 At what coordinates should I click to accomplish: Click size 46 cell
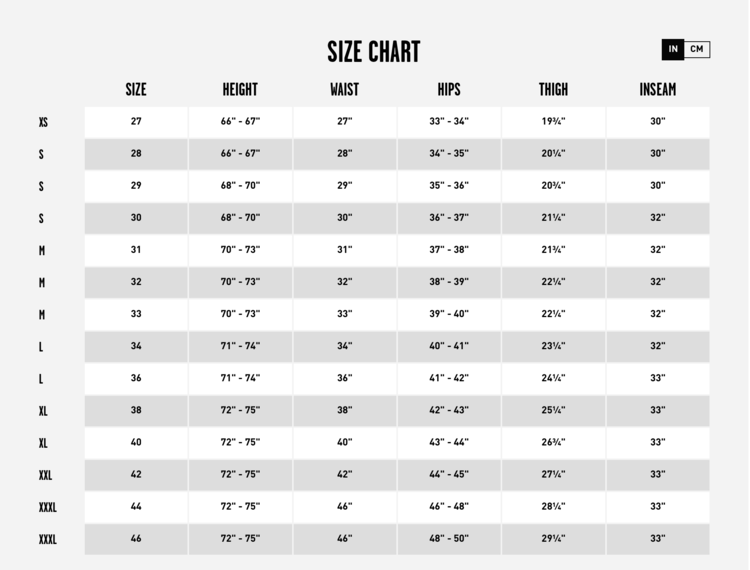[x=136, y=538]
